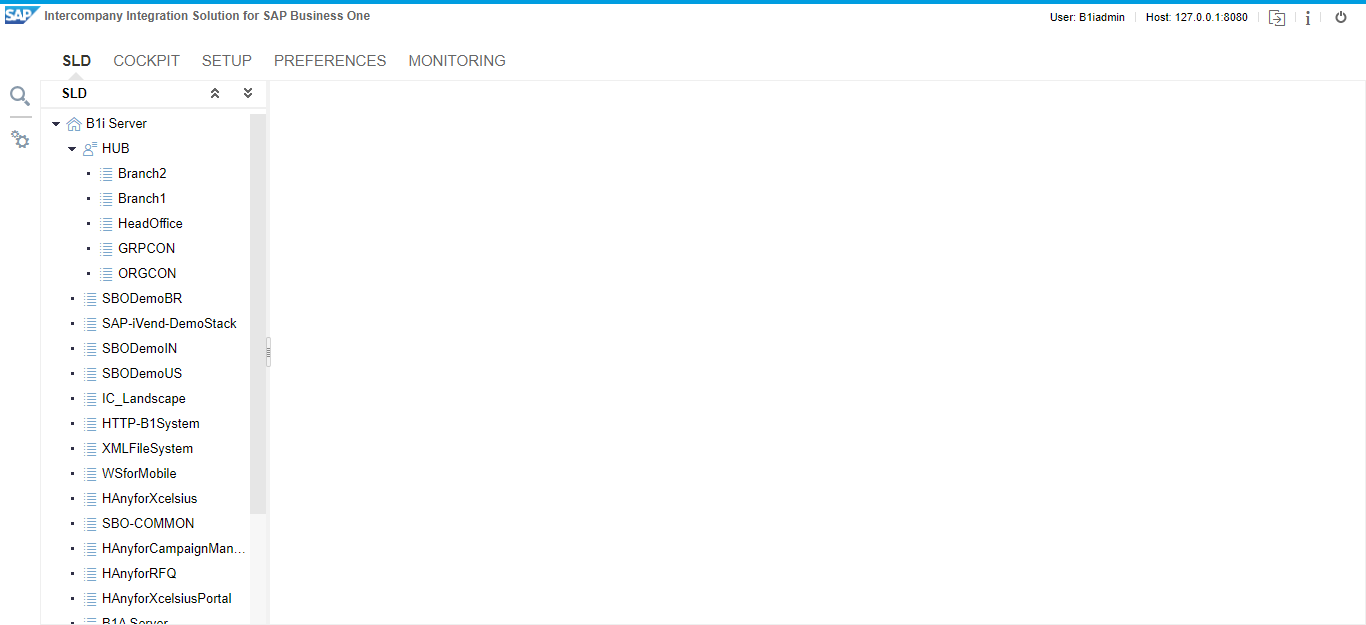Click the SAP logo
This screenshot has height=625, width=1366.
point(21,15)
